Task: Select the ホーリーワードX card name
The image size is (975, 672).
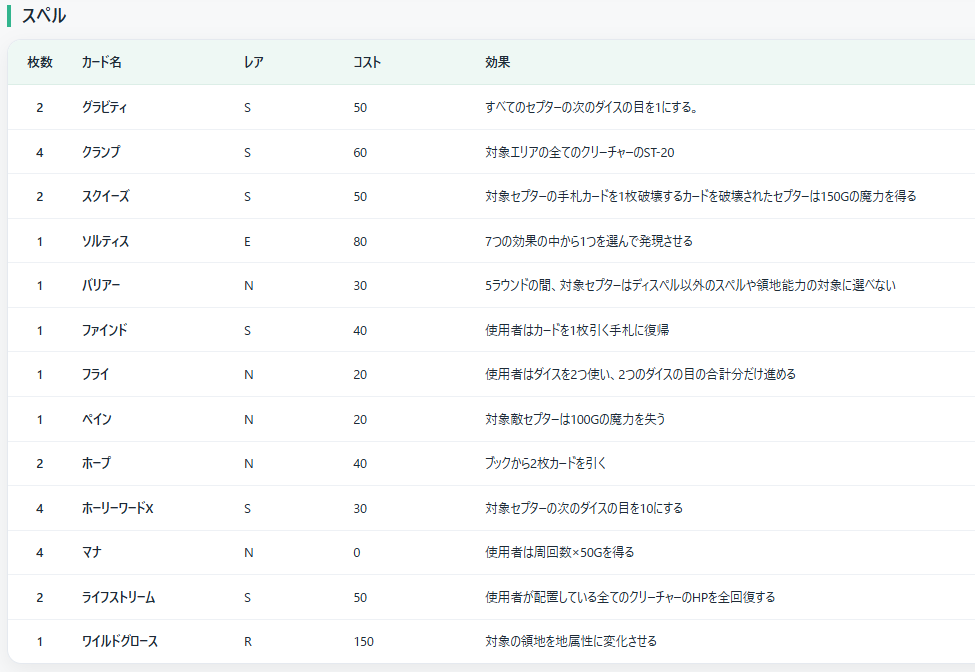Action: [x=118, y=508]
